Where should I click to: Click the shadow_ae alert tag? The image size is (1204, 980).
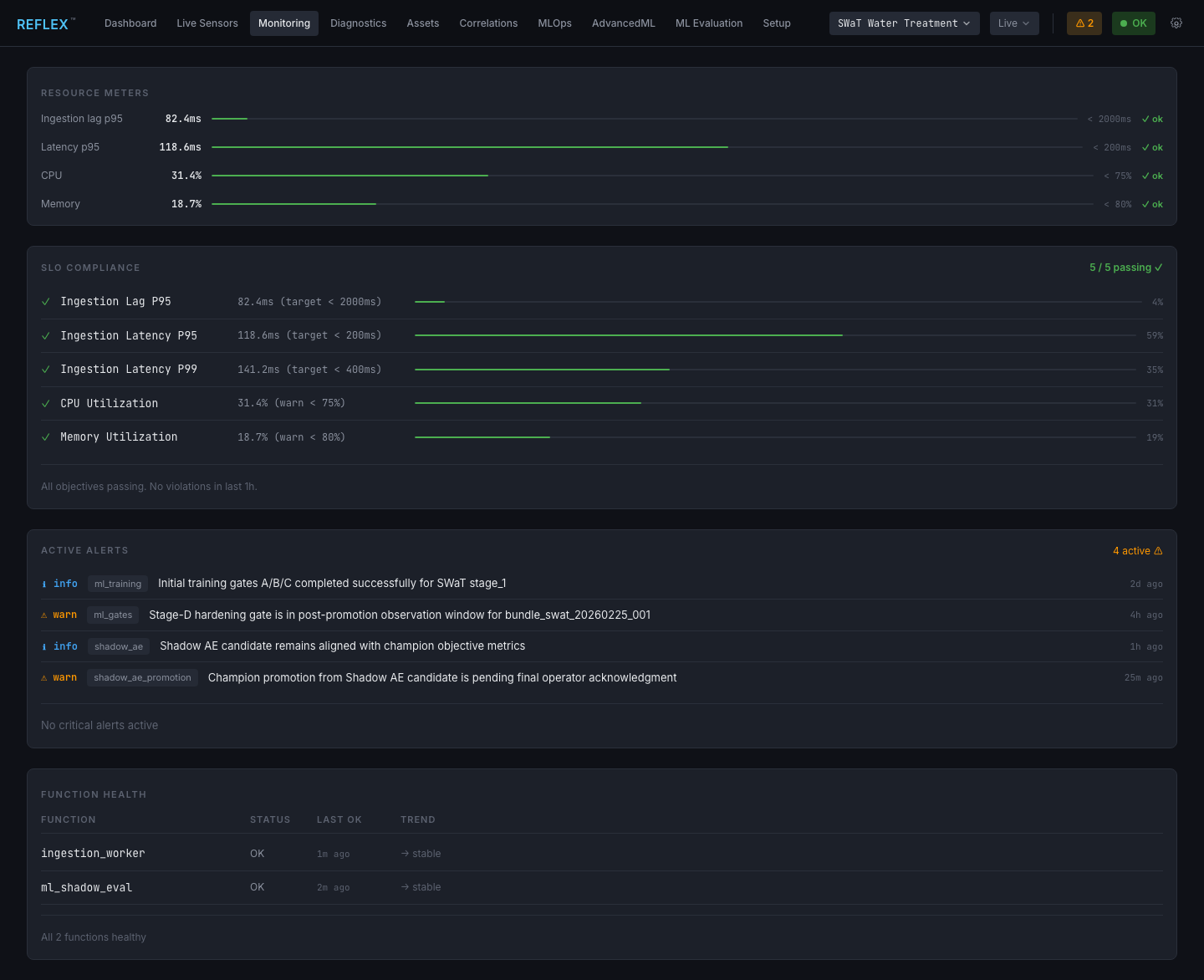pyautogui.click(x=119, y=646)
